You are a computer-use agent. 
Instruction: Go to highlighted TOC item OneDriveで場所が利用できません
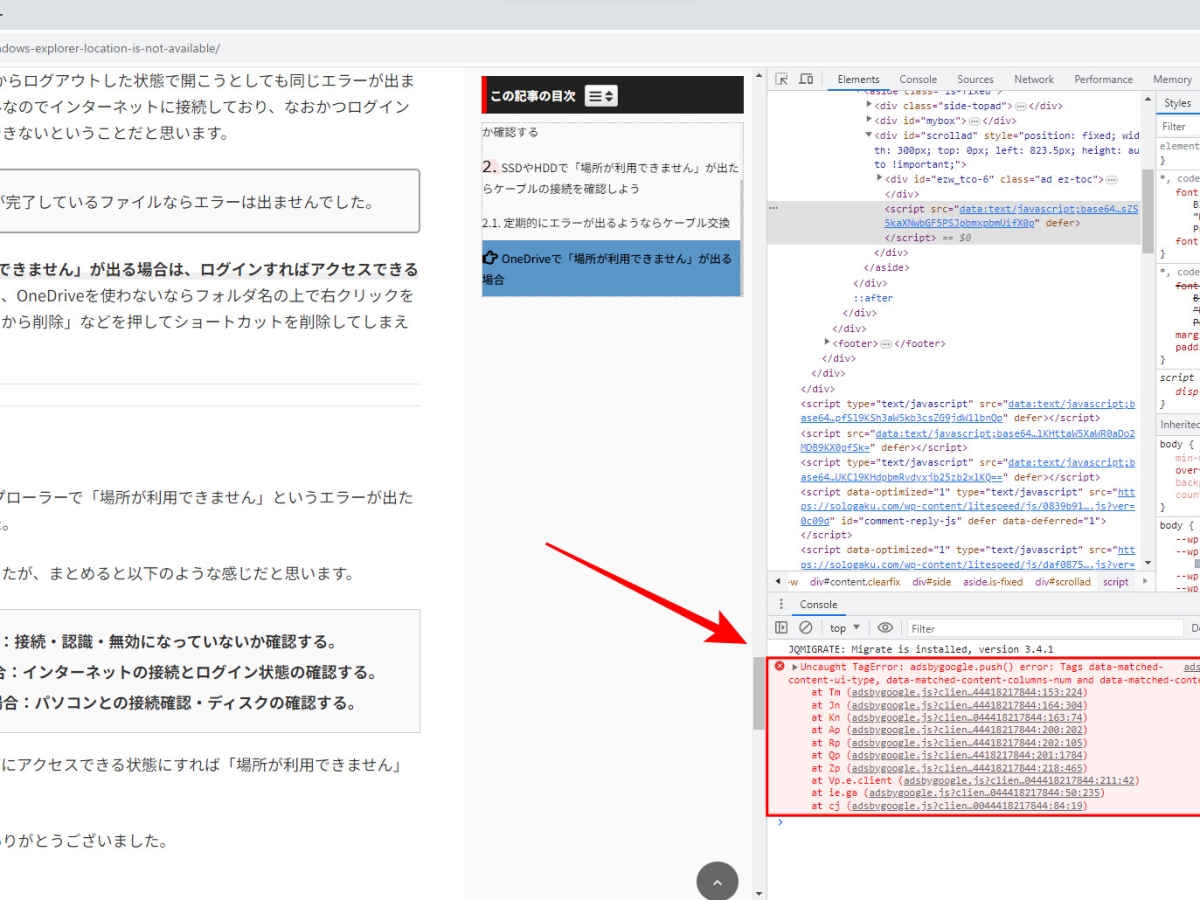pos(611,268)
